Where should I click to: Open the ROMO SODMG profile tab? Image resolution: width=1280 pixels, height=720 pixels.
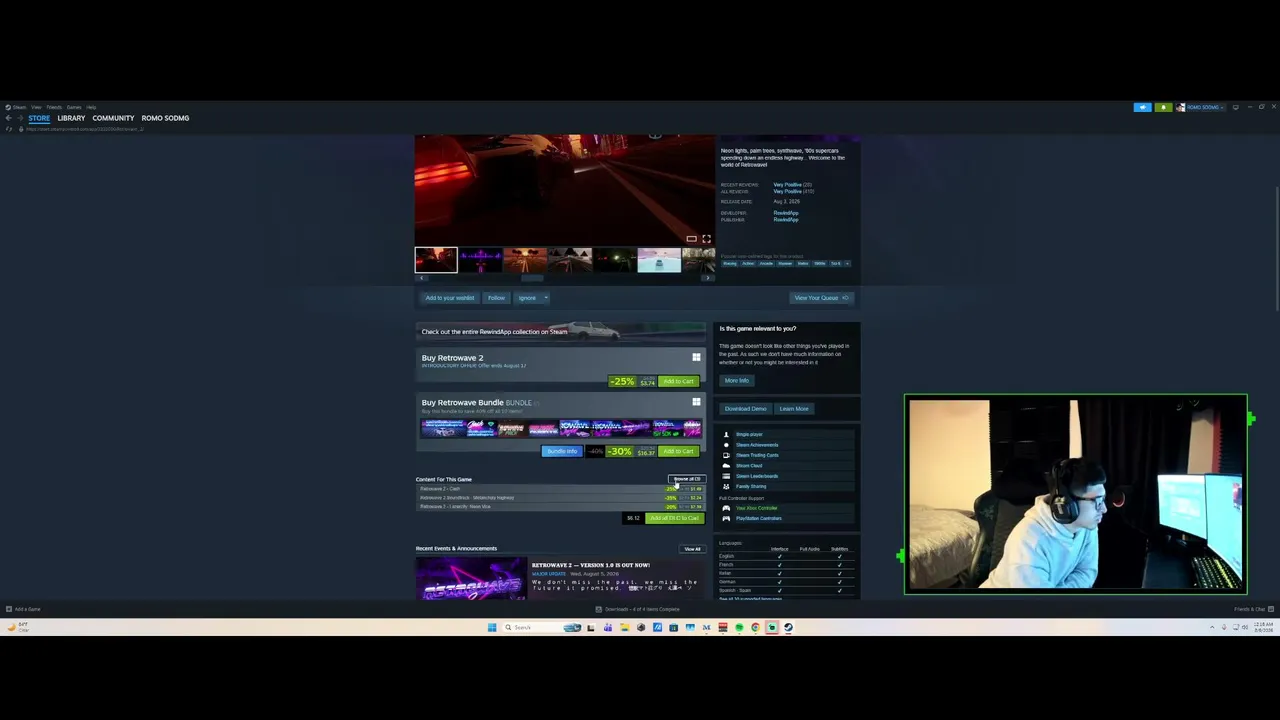[x=165, y=118]
